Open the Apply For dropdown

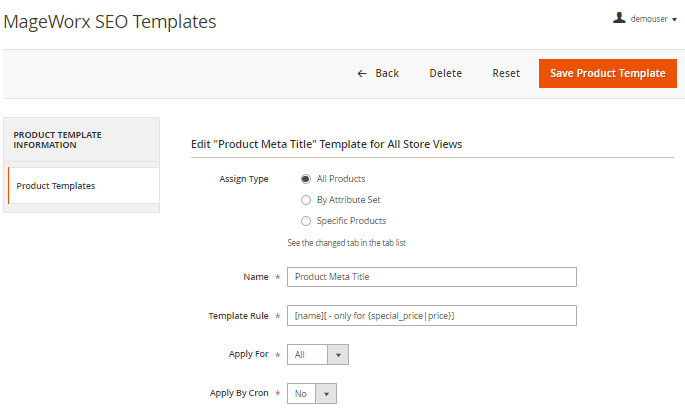click(317, 354)
